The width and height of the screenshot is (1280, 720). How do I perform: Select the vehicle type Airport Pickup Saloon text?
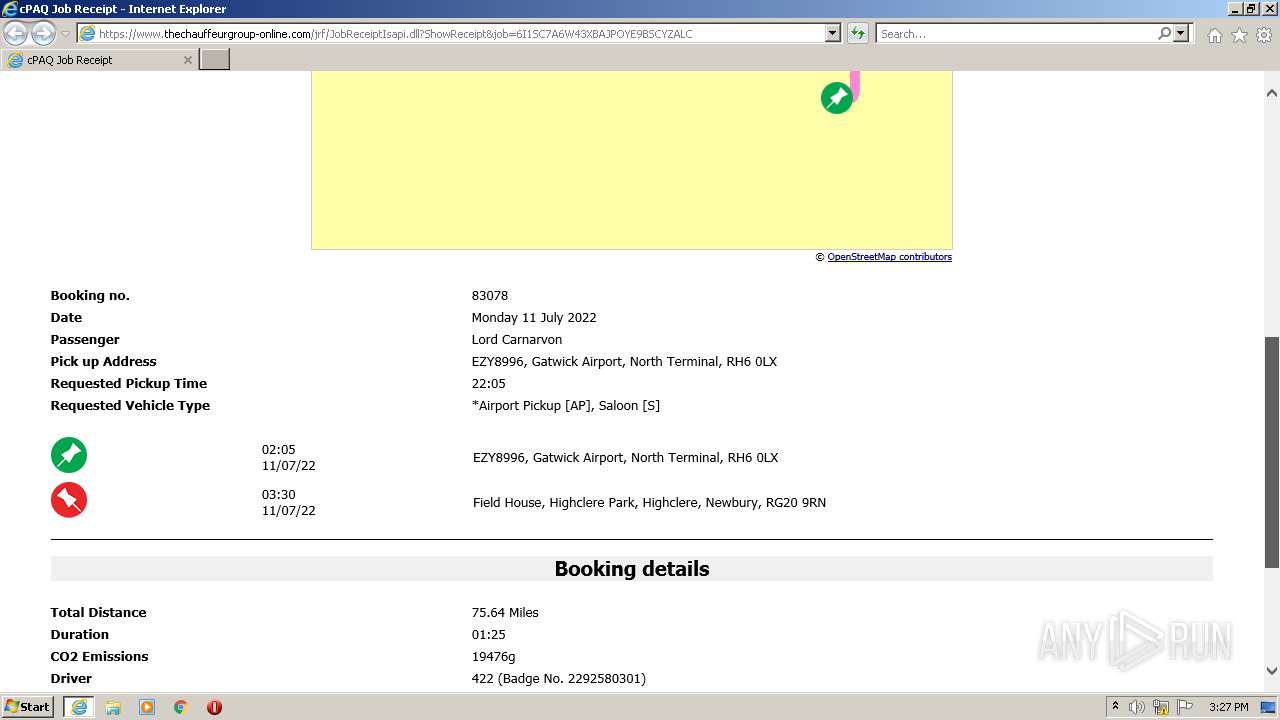click(566, 406)
